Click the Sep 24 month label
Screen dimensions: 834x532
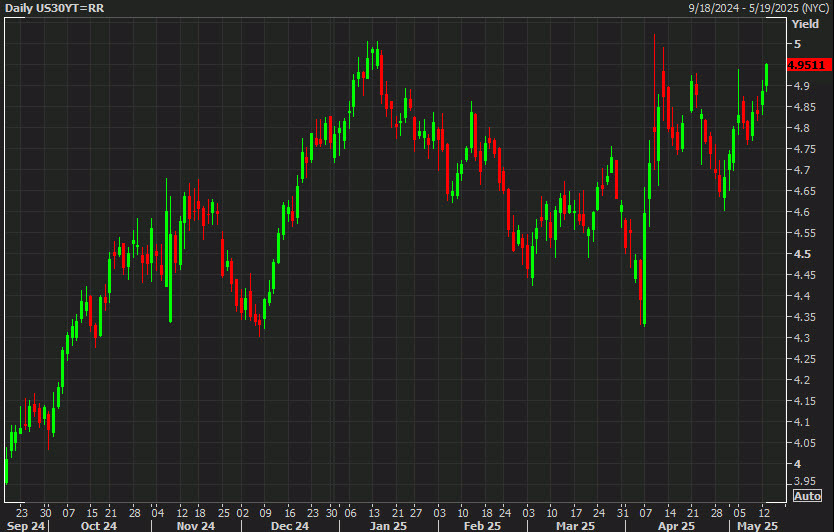[x=26, y=526]
